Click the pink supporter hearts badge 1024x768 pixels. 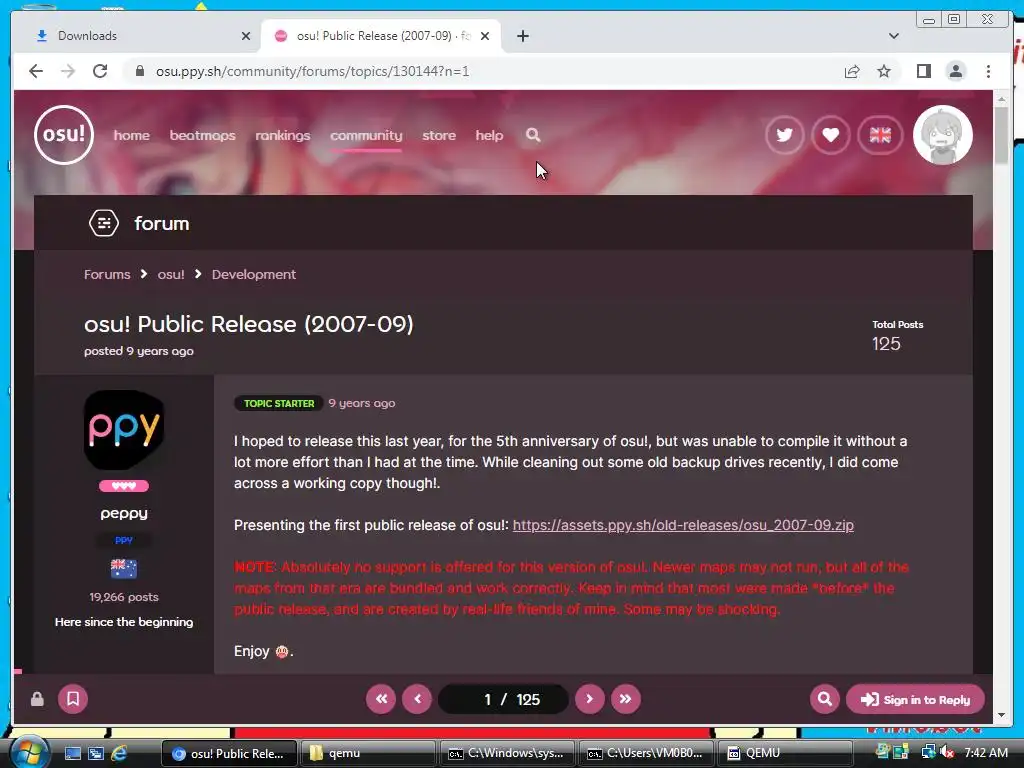pyautogui.click(x=123, y=486)
